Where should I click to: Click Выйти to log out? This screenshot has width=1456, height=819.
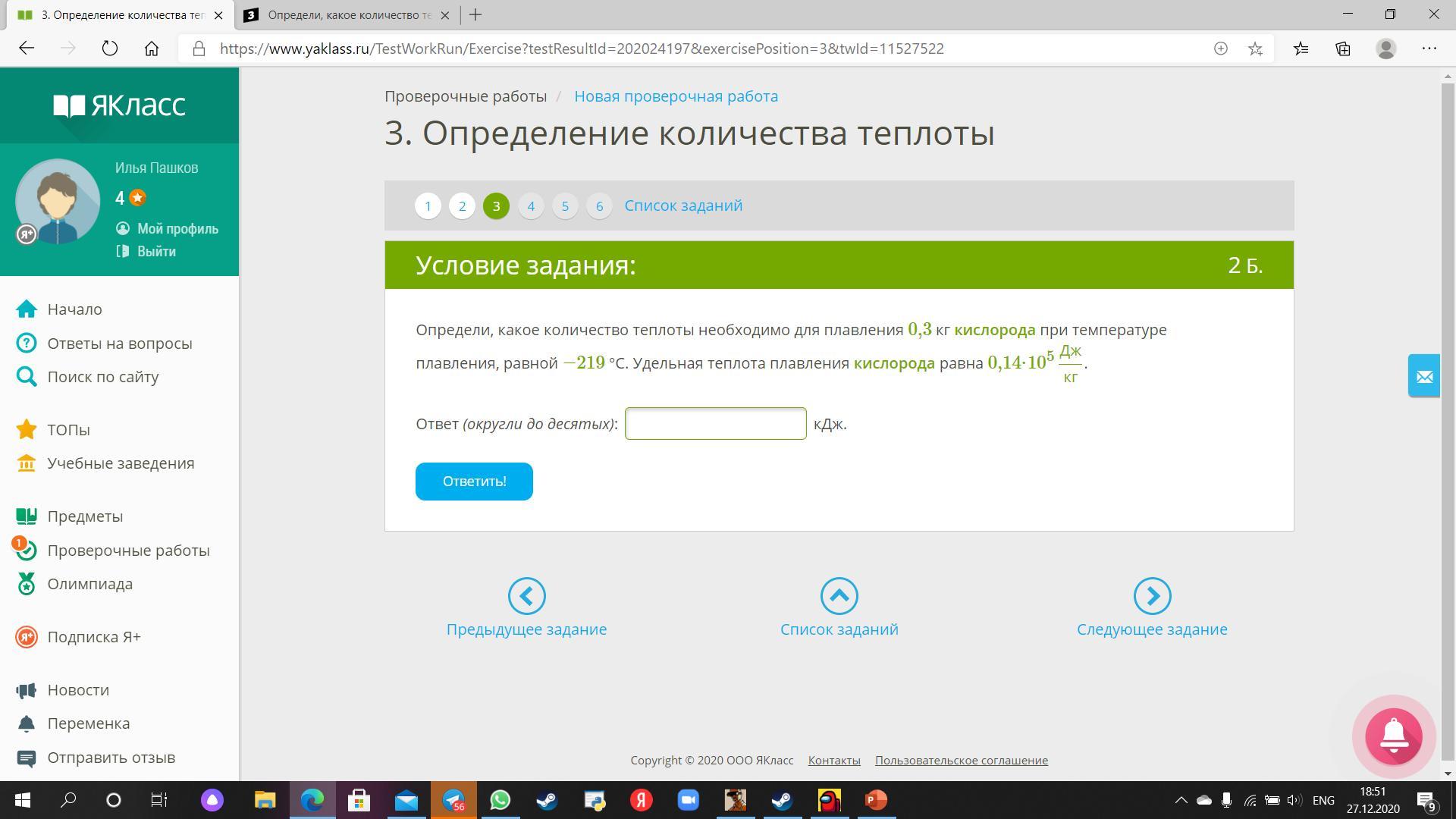point(155,252)
